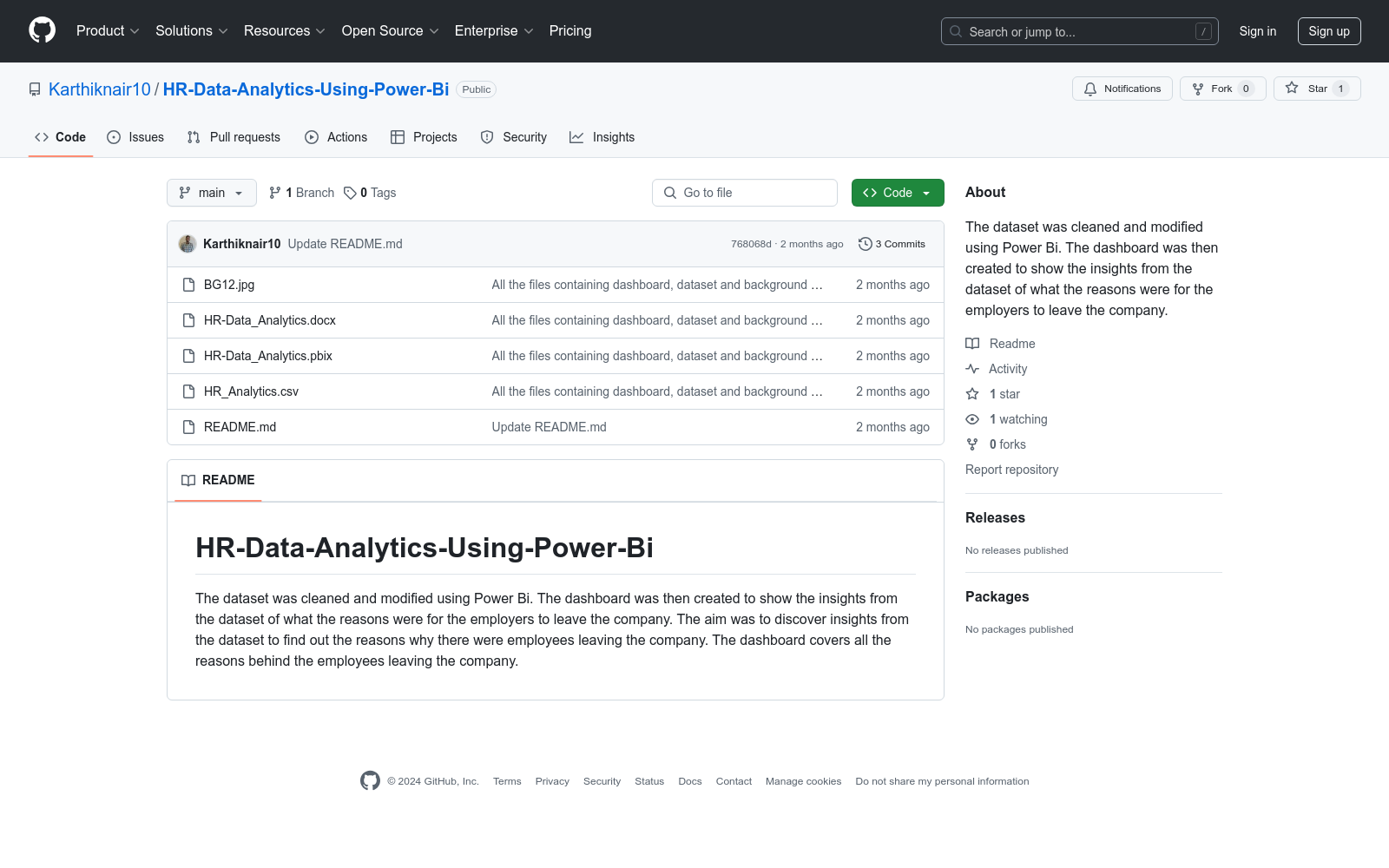Screen dimensions: 1389x868
Task: Open the Pull requests tab
Action: coord(234,137)
